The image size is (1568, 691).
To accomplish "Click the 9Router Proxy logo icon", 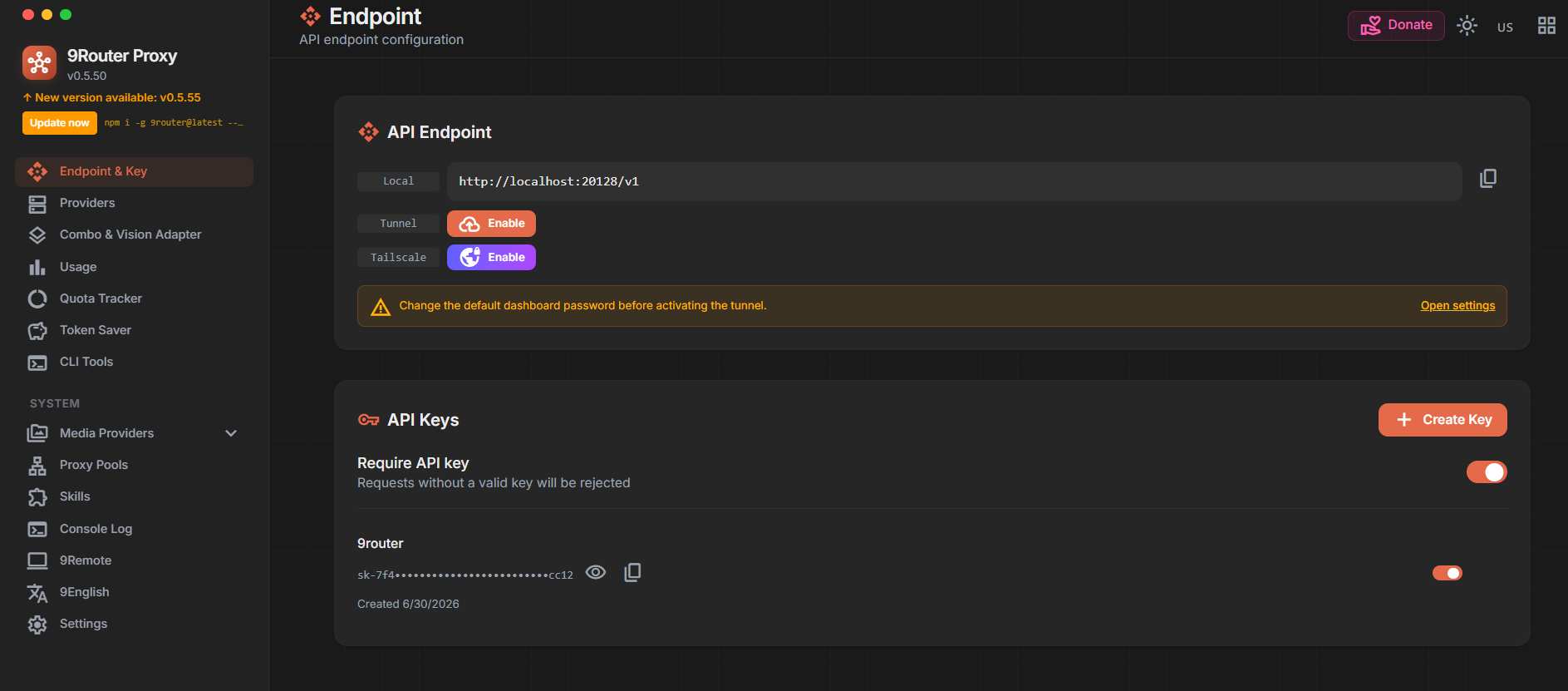I will click(39, 63).
